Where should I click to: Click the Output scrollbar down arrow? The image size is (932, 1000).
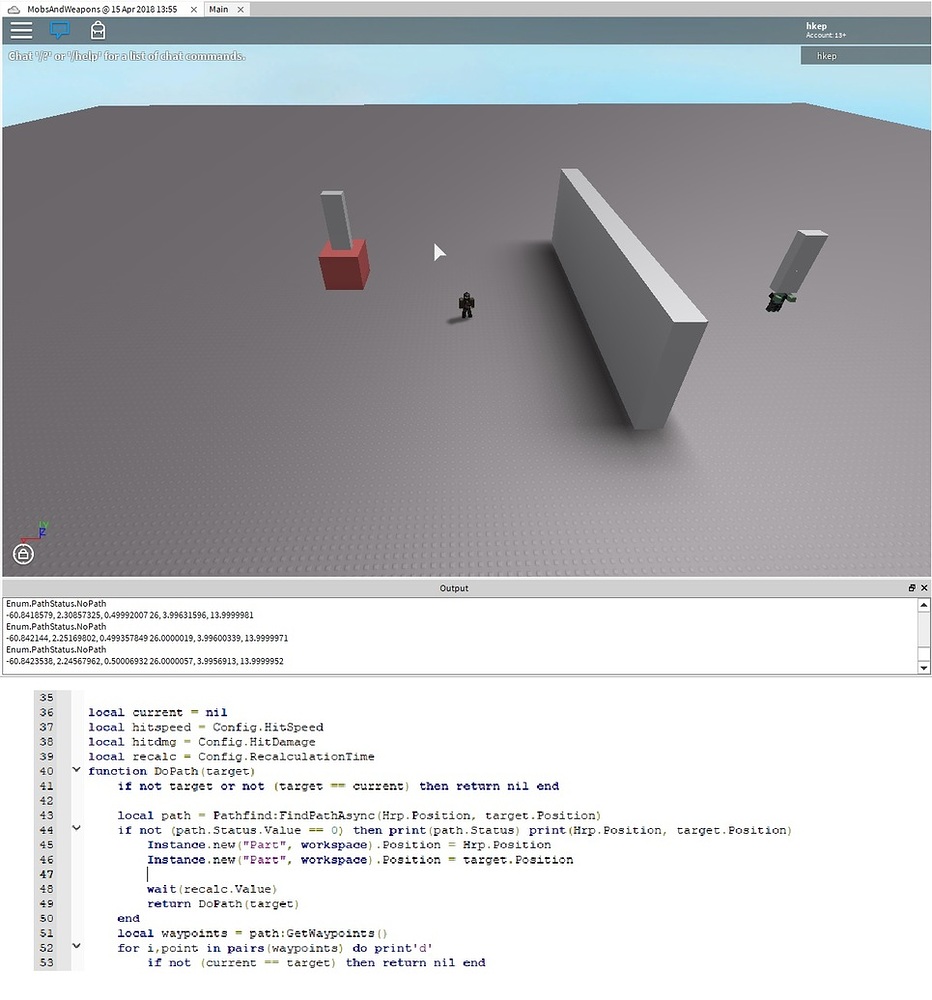point(924,667)
